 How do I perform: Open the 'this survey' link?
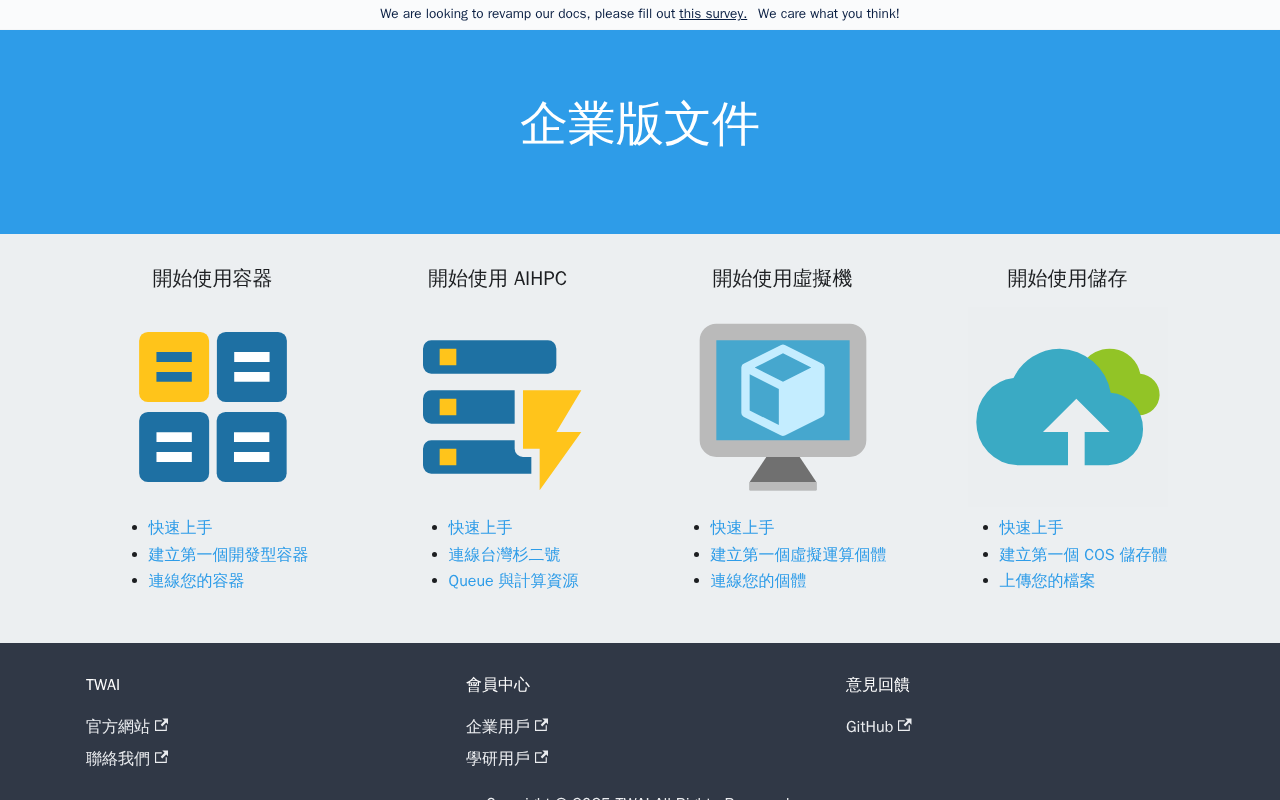(713, 14)
